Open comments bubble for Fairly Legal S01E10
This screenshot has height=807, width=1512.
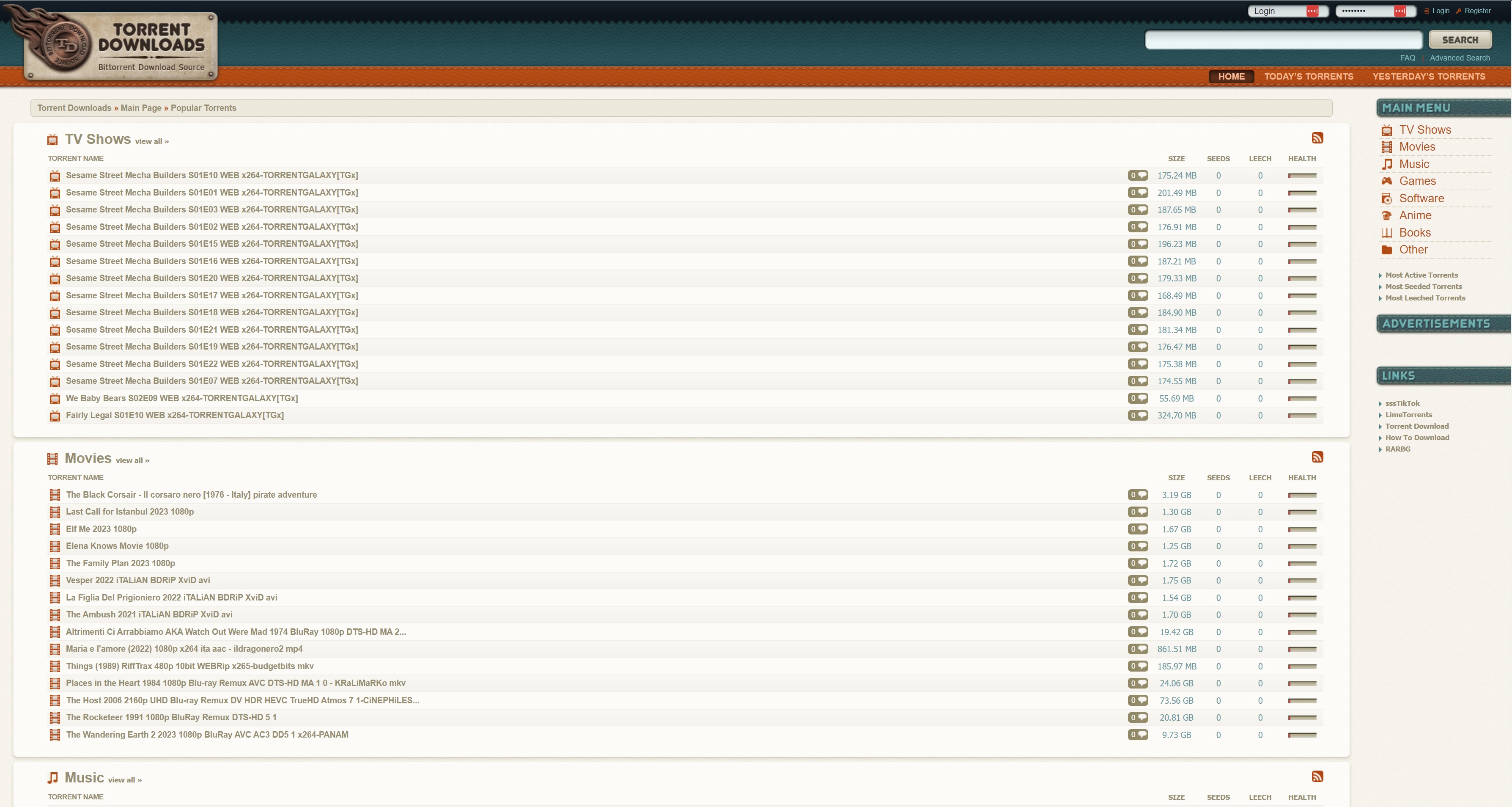[1138, 415]
